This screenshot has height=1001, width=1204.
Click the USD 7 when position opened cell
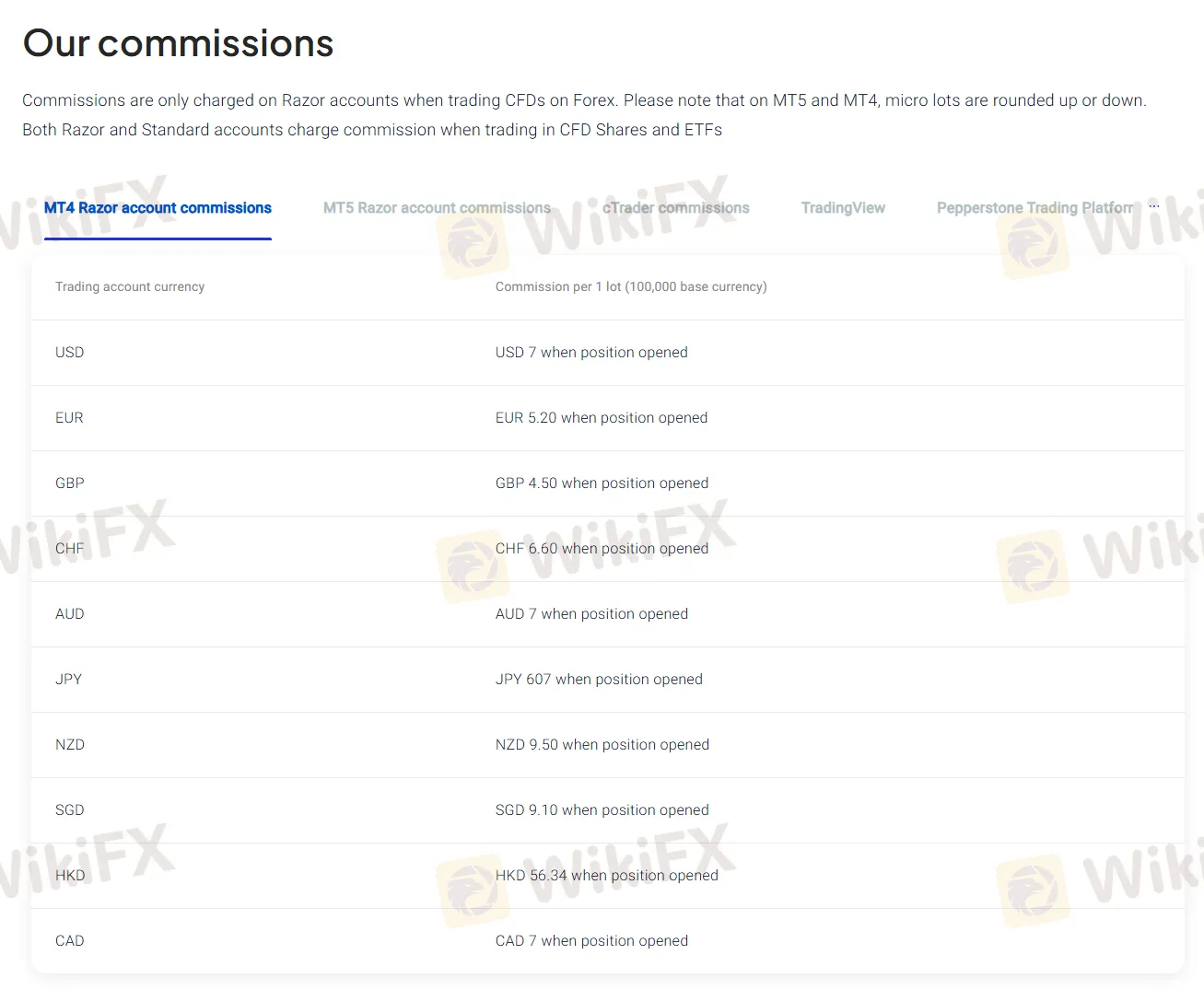click(591, 353)
